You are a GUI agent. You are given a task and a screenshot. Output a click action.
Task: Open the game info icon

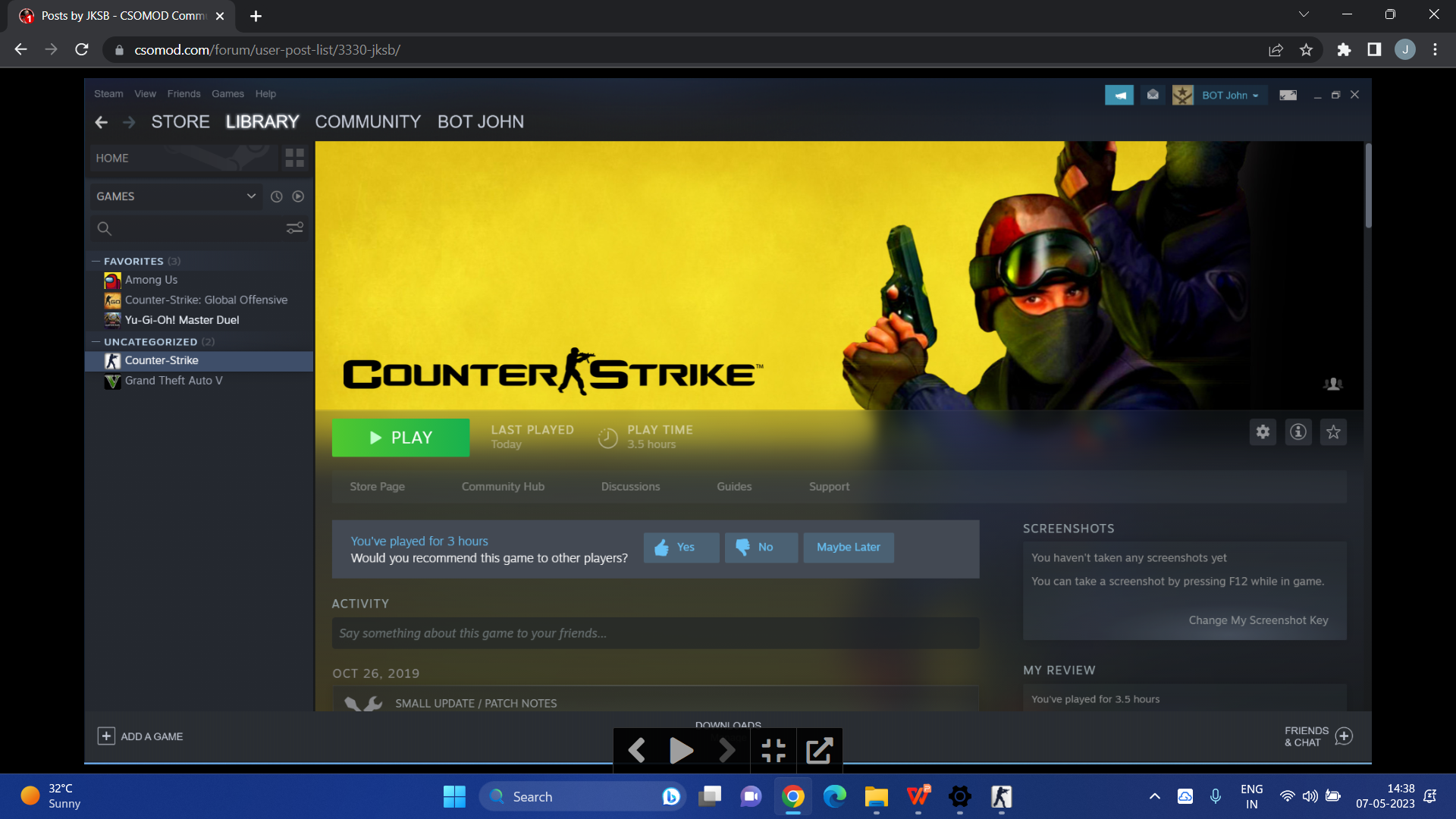pos(1298,432)
